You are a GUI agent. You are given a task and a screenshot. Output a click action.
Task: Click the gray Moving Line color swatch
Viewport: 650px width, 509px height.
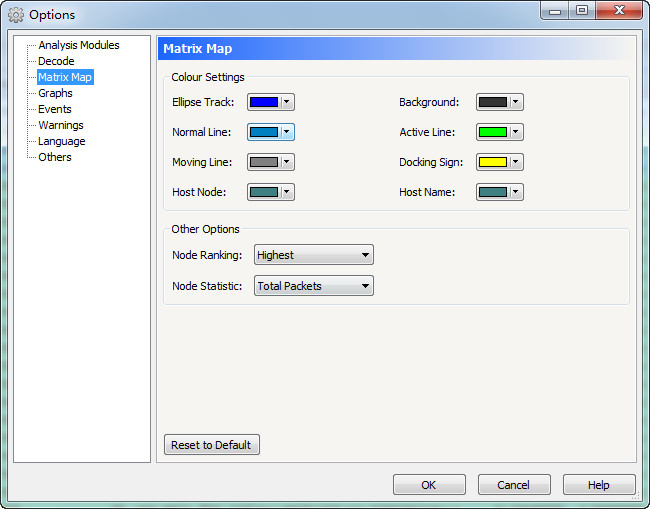pyautogui.click(x=264, y=162)
